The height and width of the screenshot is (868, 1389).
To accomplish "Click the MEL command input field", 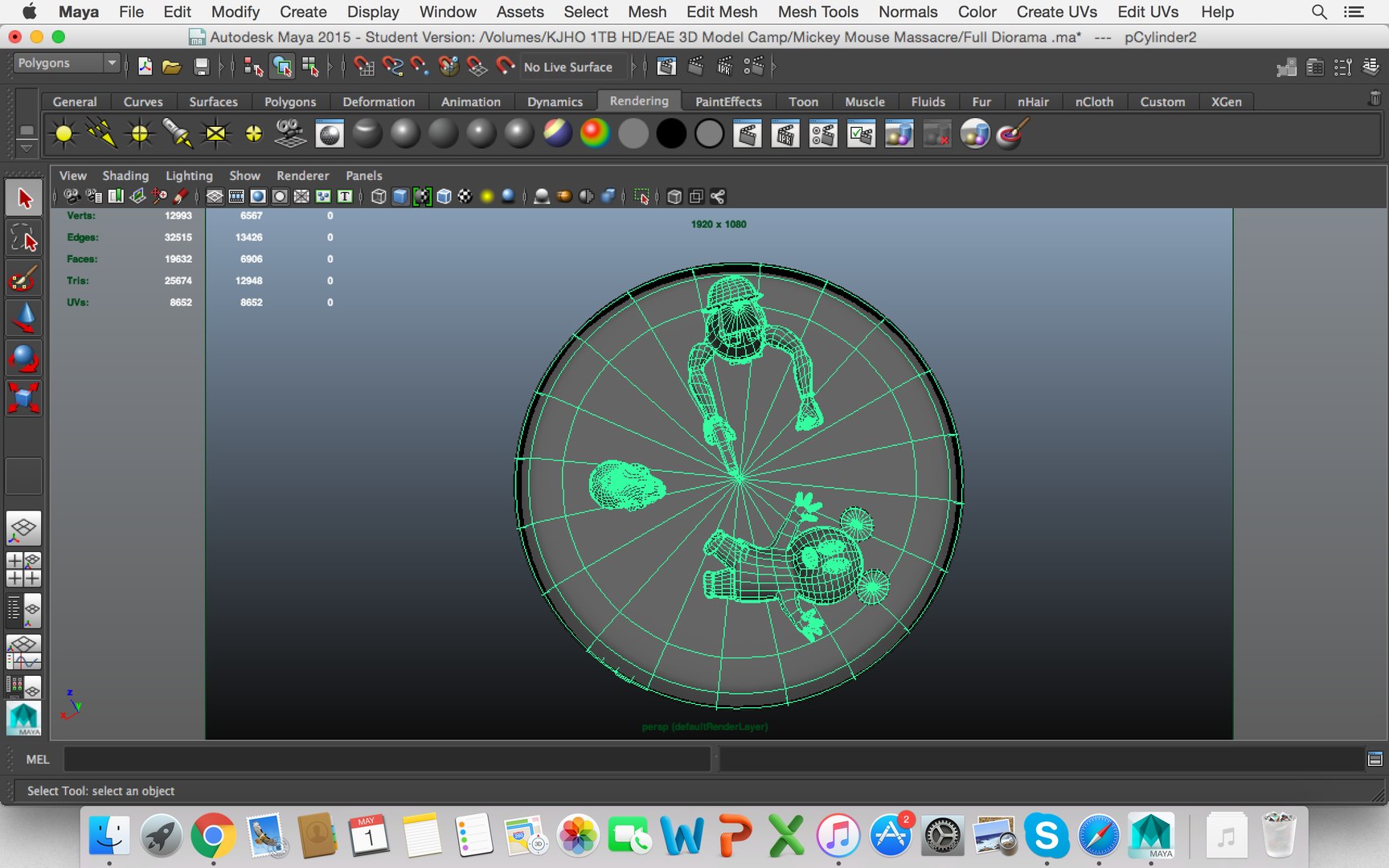I will pos(386,759).
